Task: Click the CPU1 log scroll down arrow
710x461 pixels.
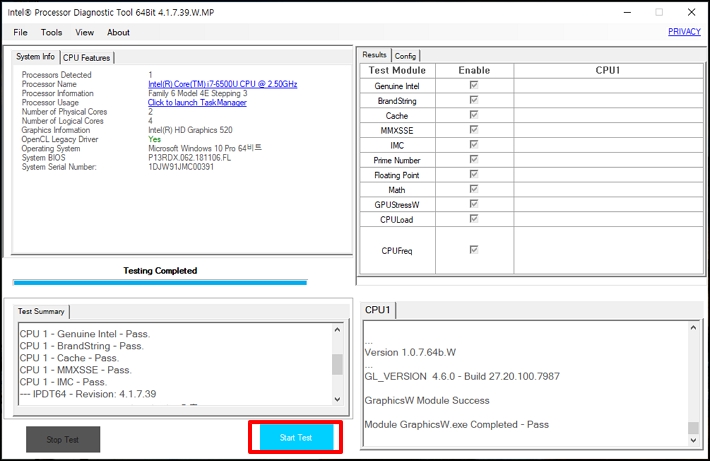Action: point(693,440)
